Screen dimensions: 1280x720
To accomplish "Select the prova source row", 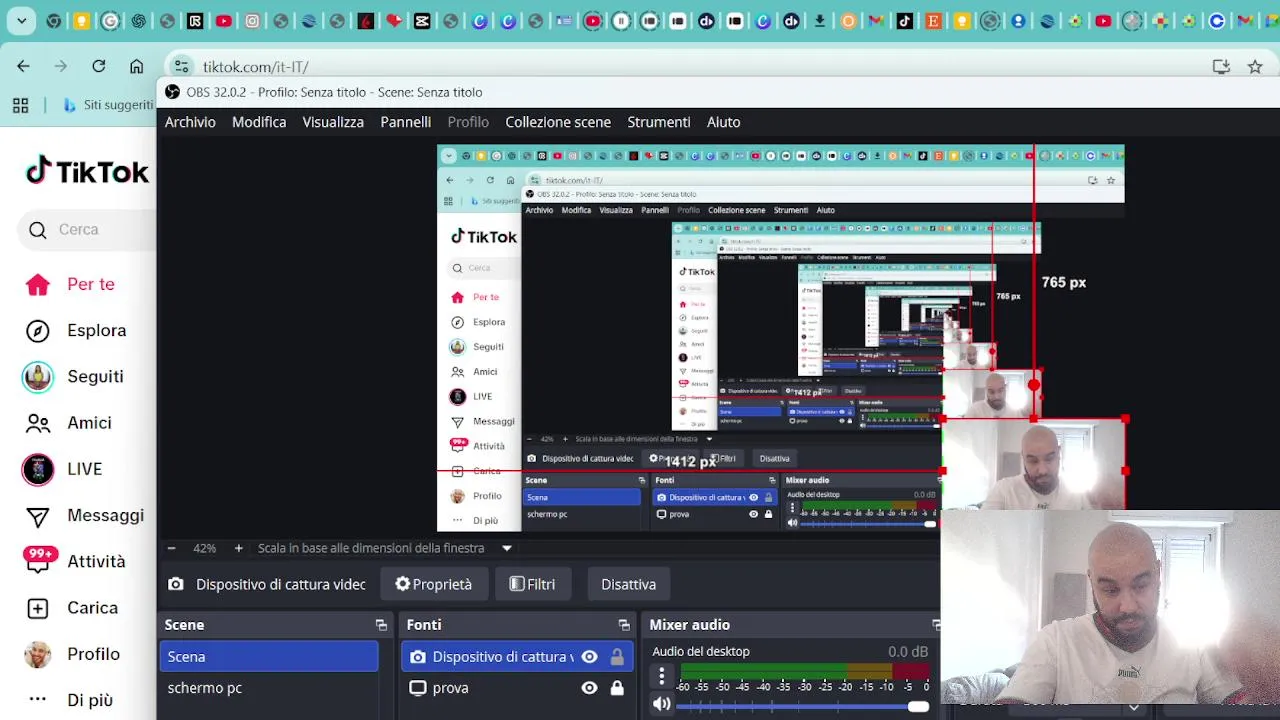I will coord(517,688).
